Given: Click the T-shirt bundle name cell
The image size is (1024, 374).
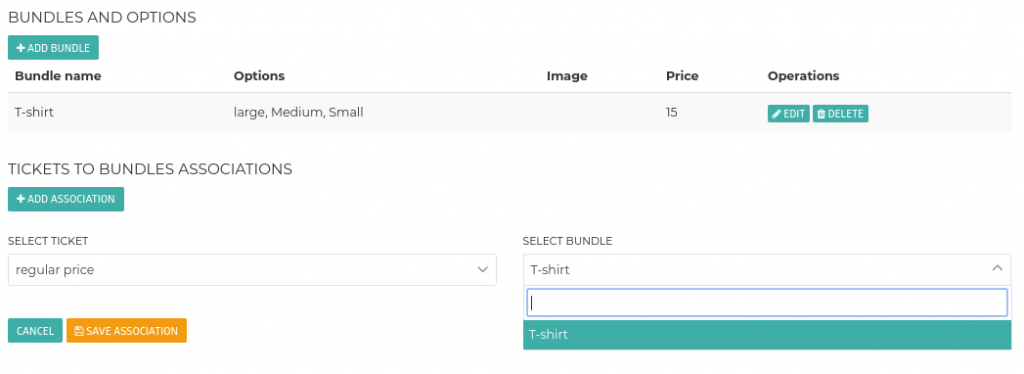Looking at the screenshot, I should 34,112.
